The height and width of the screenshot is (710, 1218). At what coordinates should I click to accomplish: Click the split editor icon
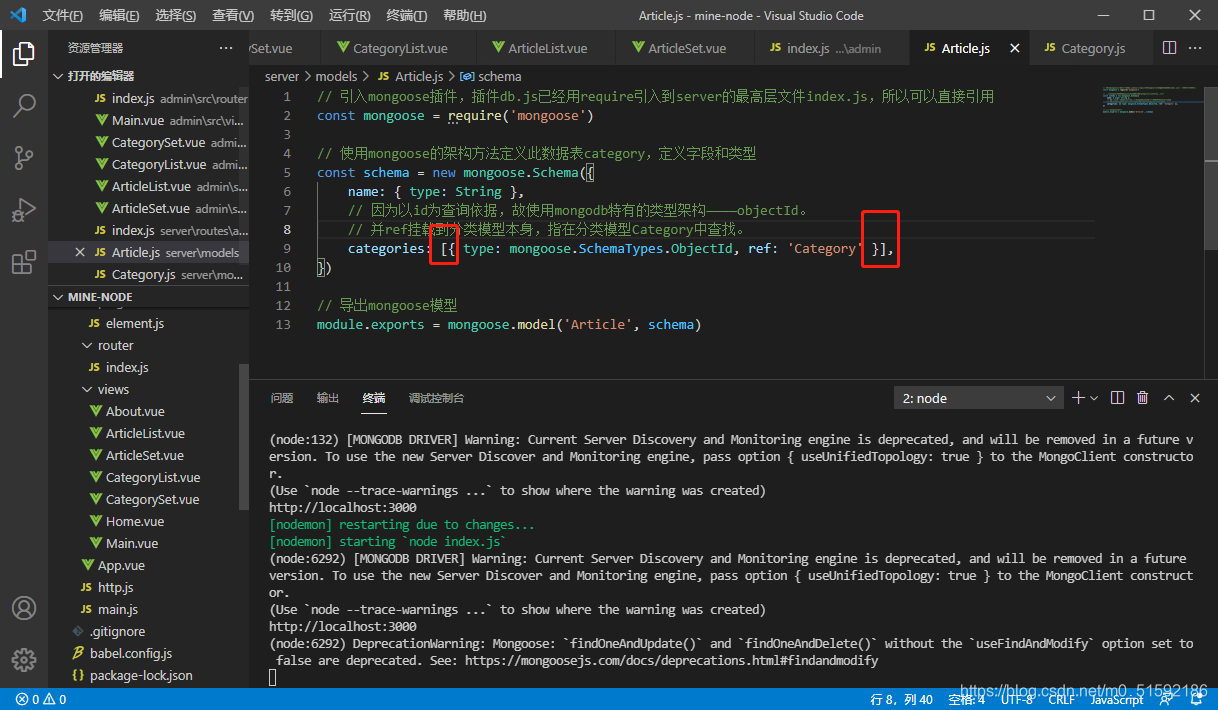point(1169,48)
